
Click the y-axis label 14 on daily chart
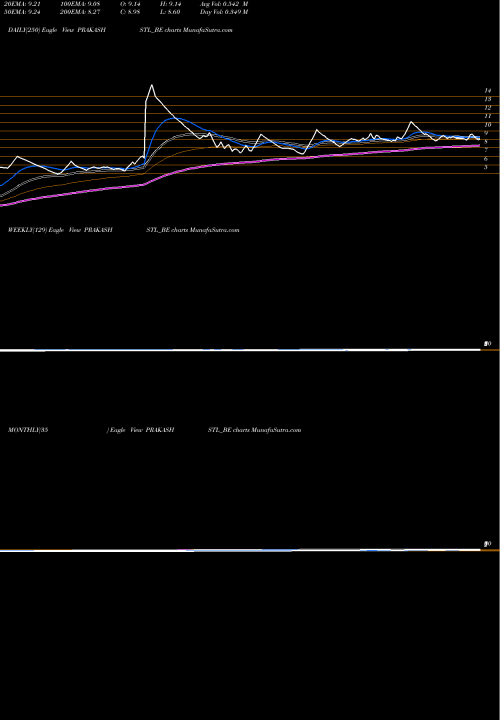click(488, 91)
